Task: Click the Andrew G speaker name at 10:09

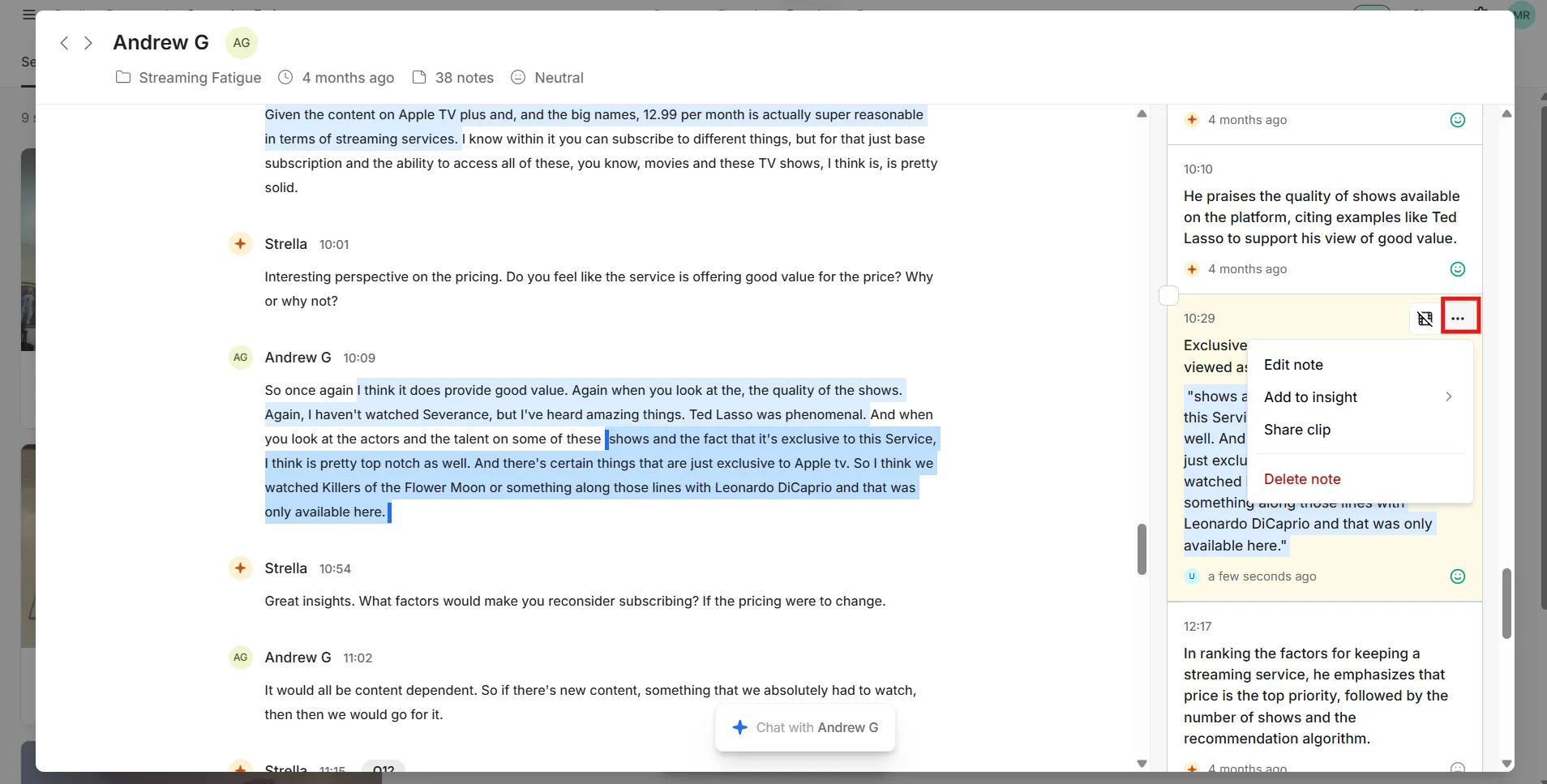Action: [298, 358]
